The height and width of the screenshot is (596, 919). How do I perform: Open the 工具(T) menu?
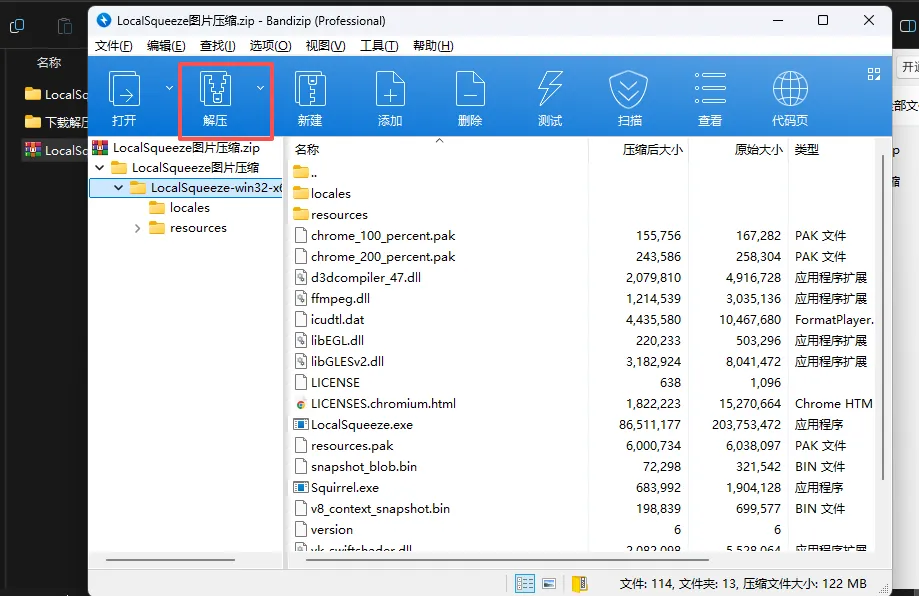coord(379,46)
